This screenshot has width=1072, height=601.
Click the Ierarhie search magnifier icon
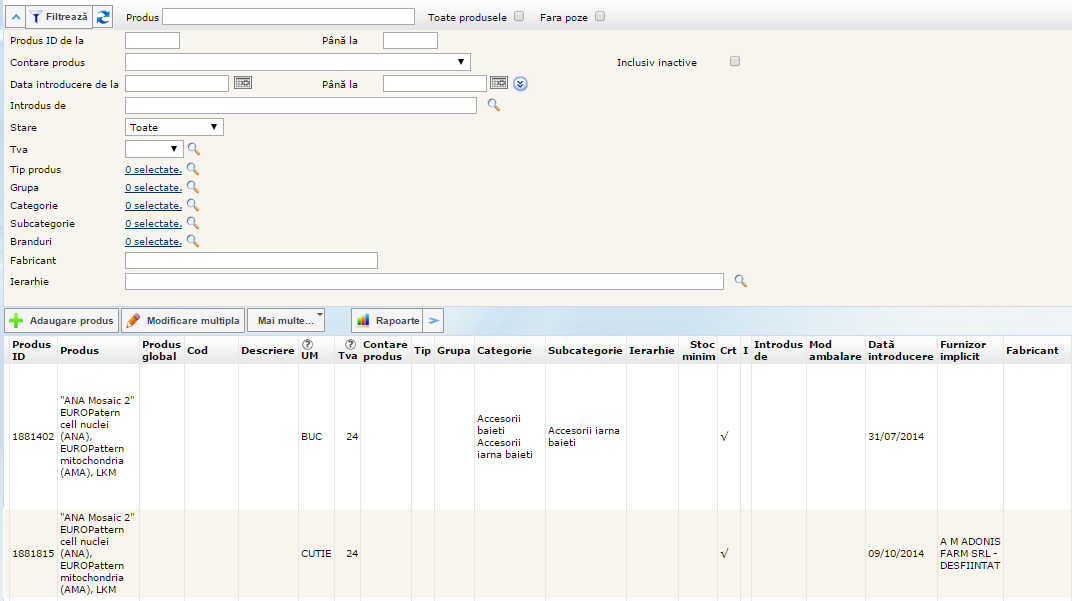click(740, 281)
